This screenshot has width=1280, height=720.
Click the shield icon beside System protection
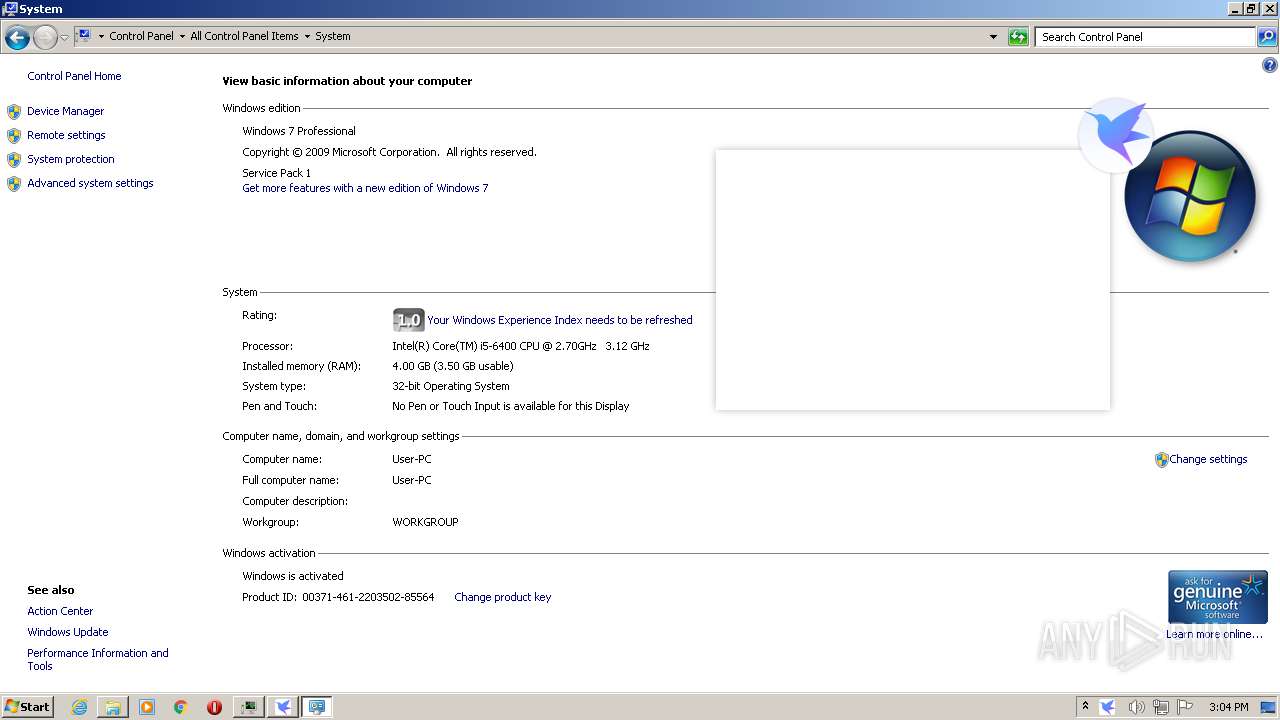(14, 160)
